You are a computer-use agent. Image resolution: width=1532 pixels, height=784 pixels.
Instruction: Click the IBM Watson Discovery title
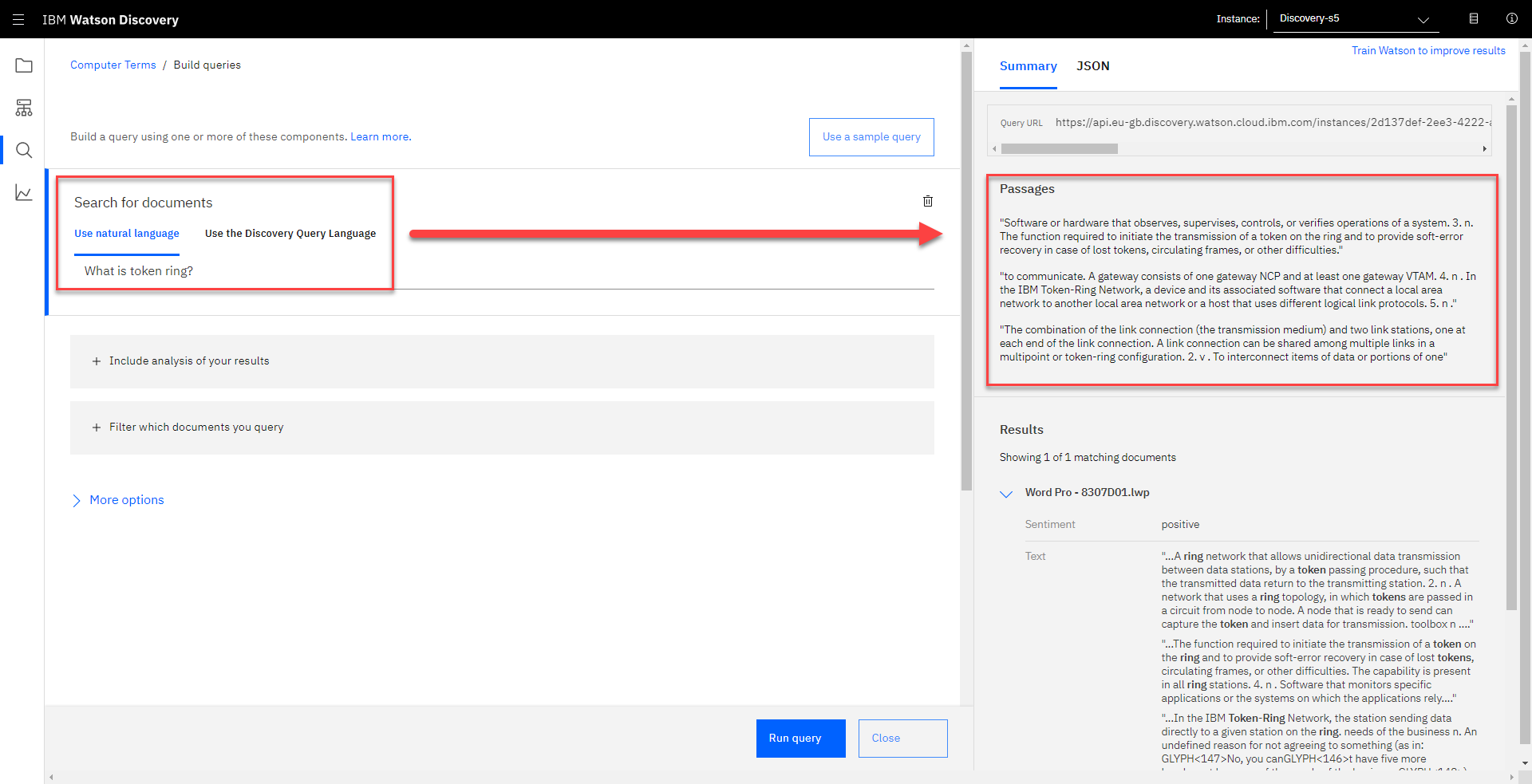click(110, 20)
